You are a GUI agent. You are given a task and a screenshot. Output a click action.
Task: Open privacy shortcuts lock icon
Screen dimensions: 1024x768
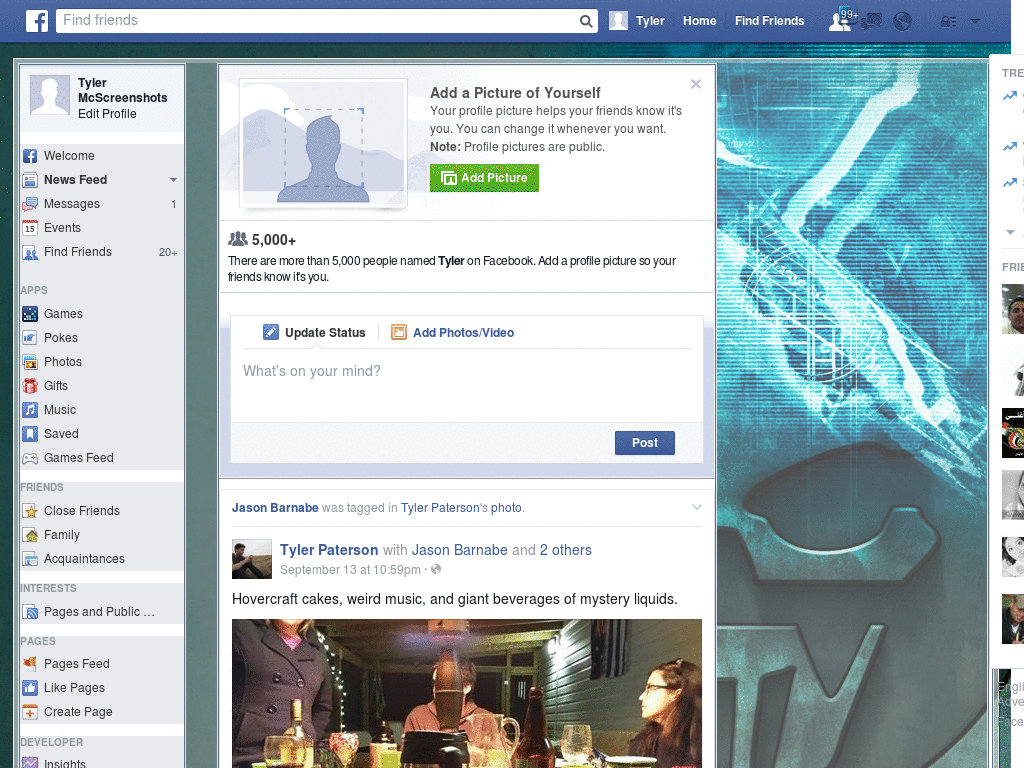pos(948,22)
